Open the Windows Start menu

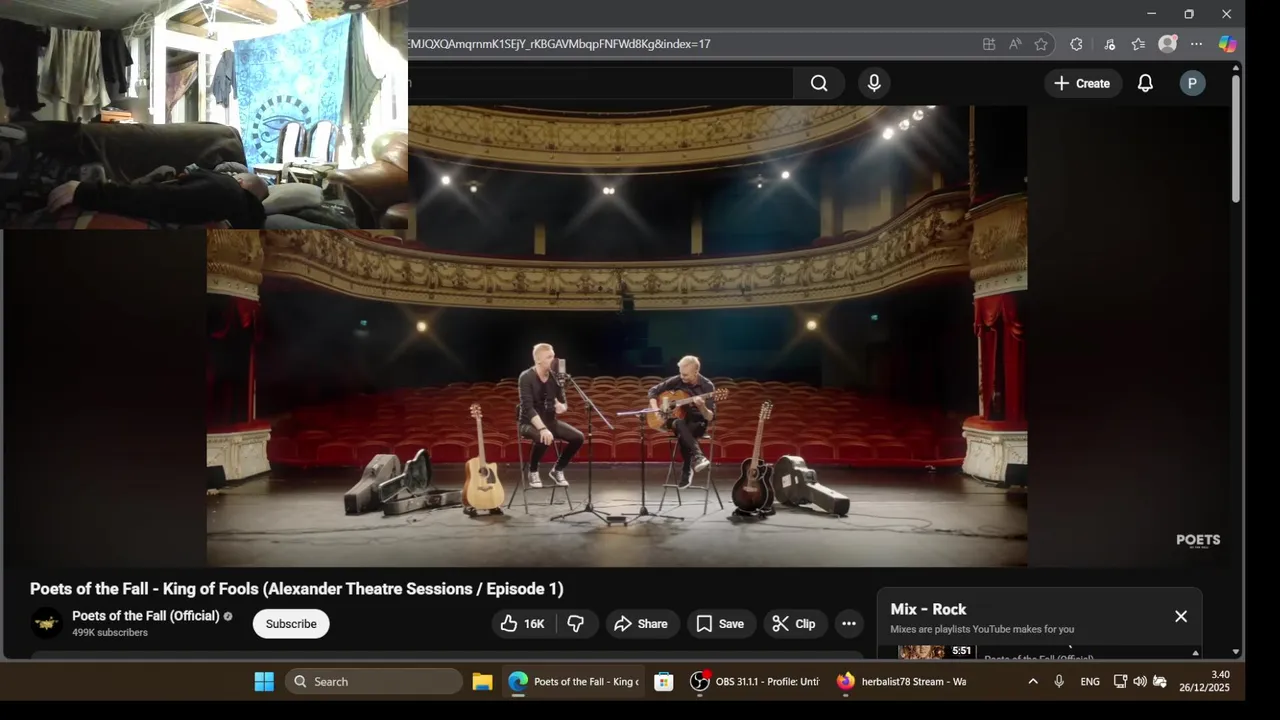(x=264, y=682)
